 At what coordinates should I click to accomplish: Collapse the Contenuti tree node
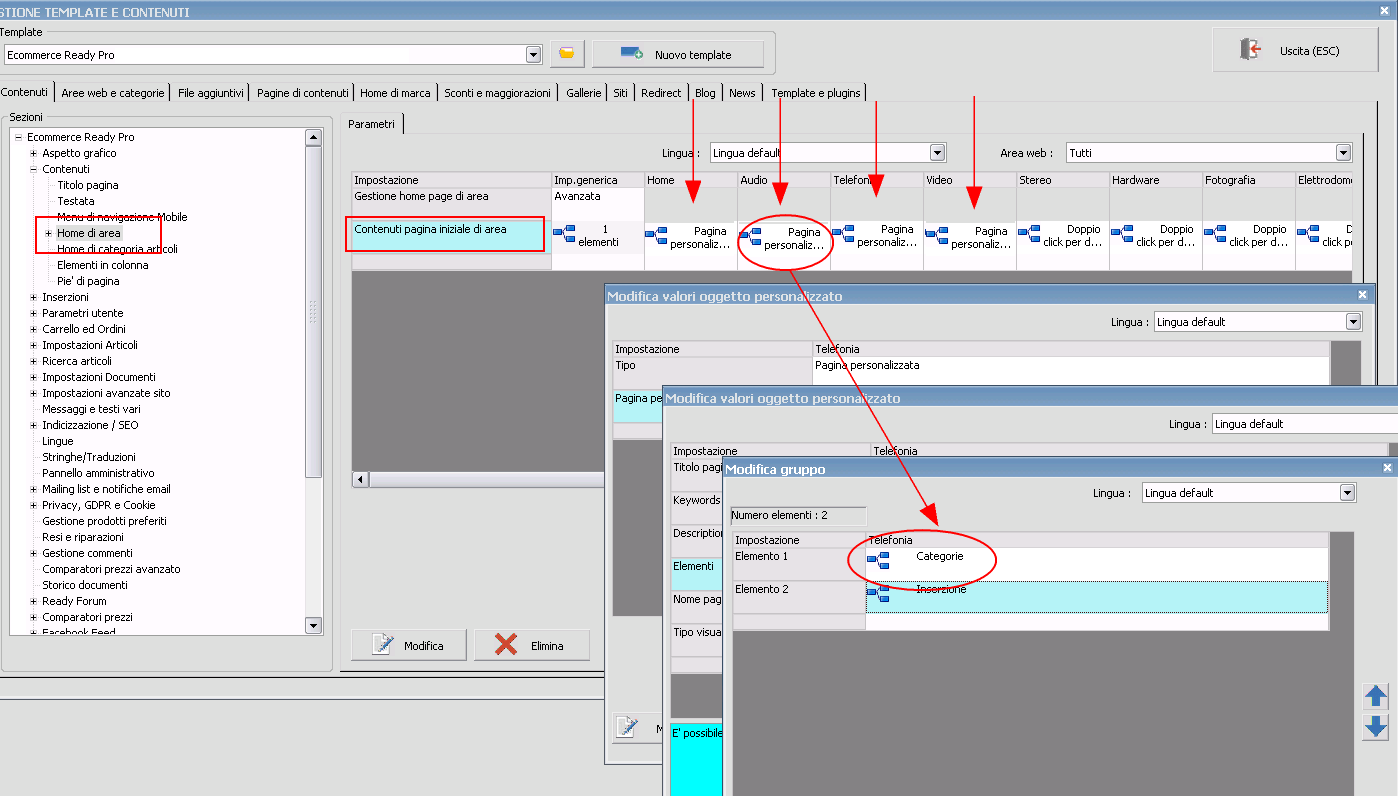point(33,169)
